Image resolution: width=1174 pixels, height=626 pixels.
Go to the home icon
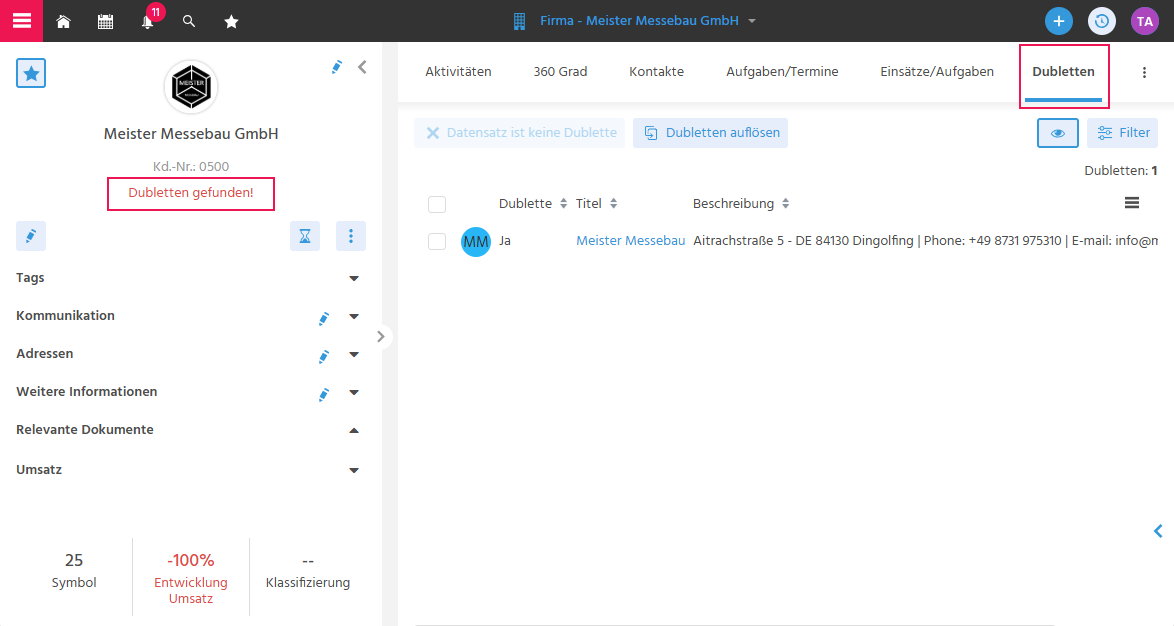[x=64, y=22]
